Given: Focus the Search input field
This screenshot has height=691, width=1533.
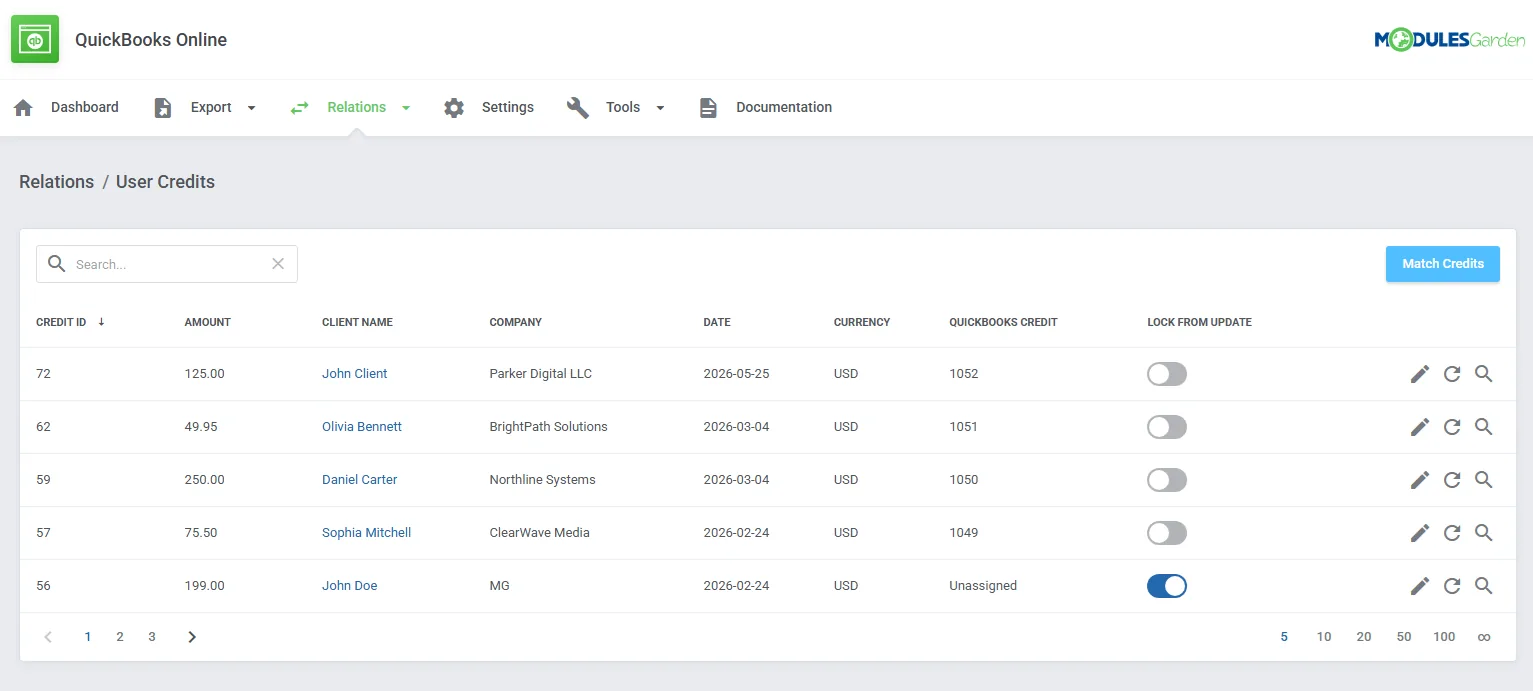Looking at the screenshot, I should (167, 264).
